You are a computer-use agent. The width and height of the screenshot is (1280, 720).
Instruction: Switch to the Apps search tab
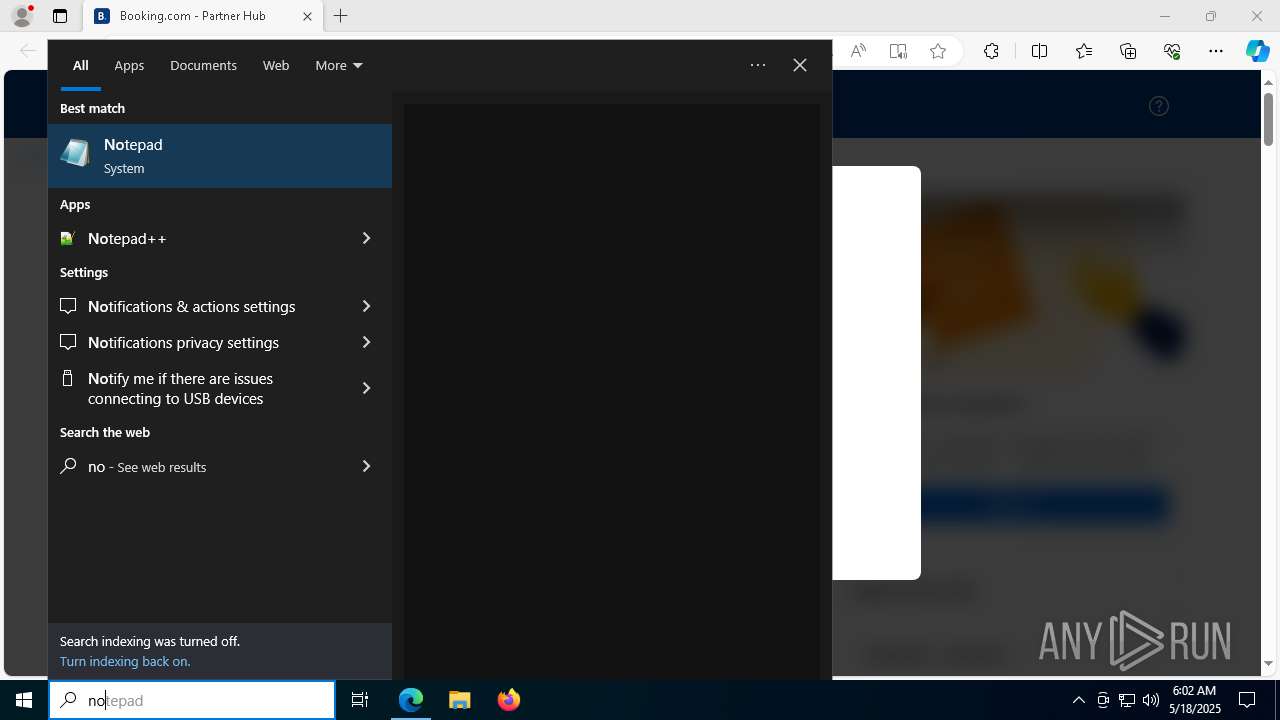click(x=129, y=65)
